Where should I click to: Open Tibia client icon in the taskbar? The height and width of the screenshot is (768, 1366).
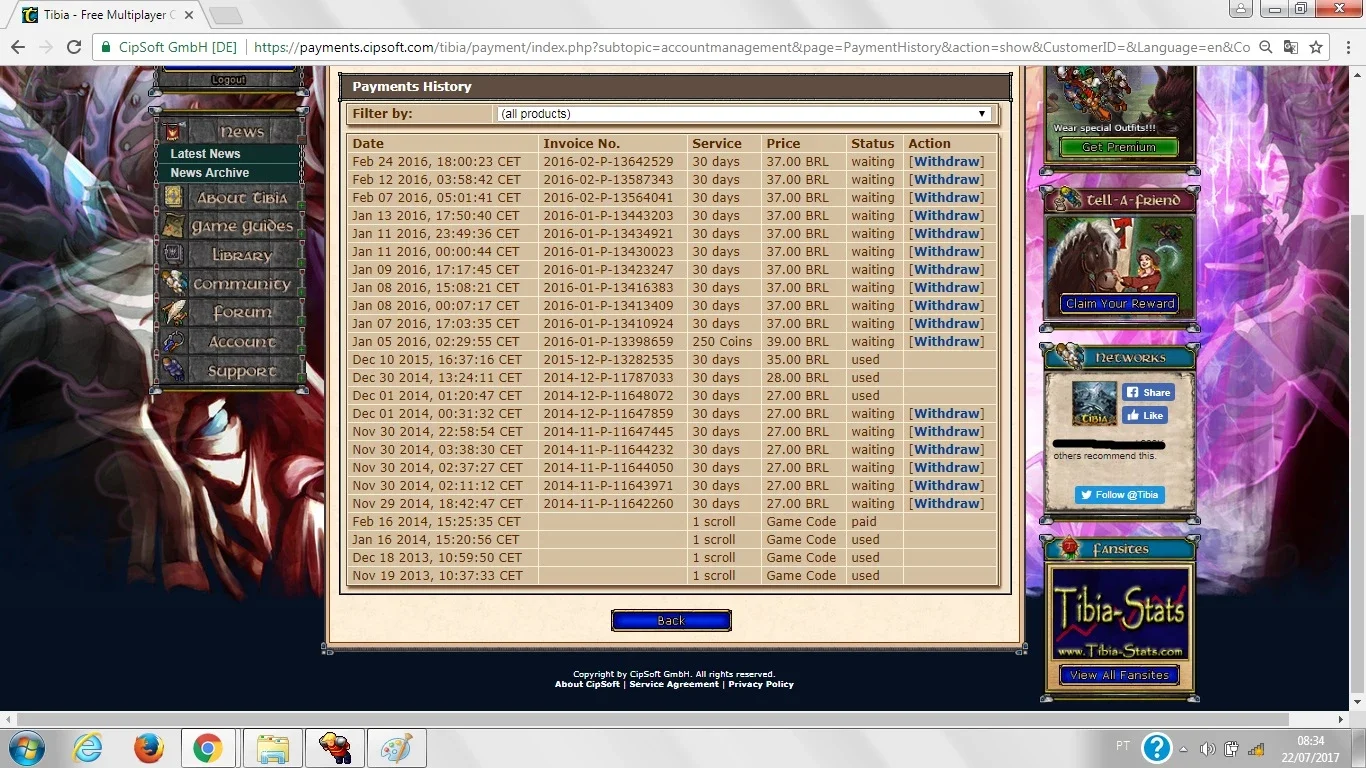[x=335, y=748]
